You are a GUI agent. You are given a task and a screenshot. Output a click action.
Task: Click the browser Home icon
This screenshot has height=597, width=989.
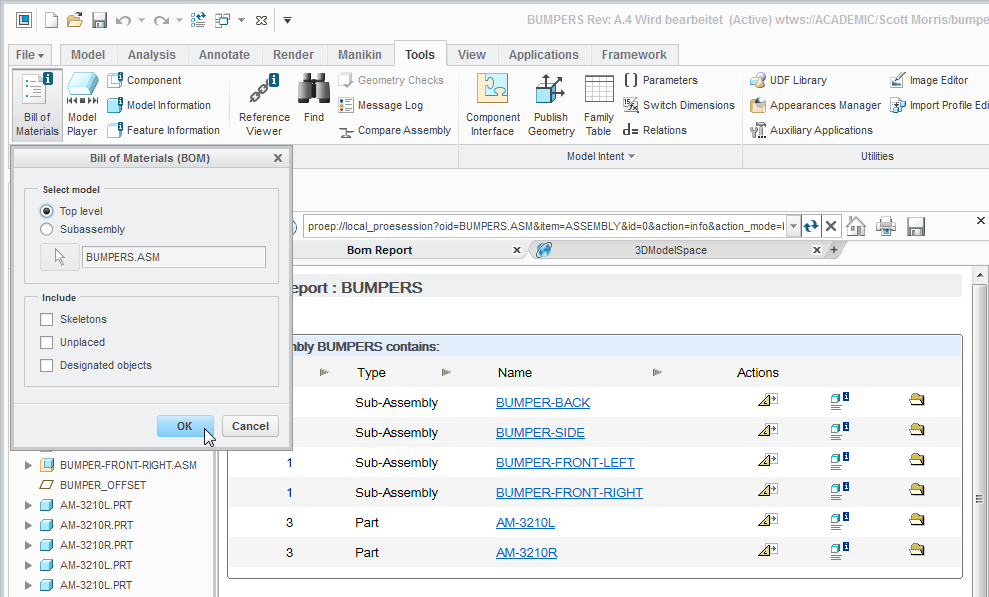tap(856, 226)
